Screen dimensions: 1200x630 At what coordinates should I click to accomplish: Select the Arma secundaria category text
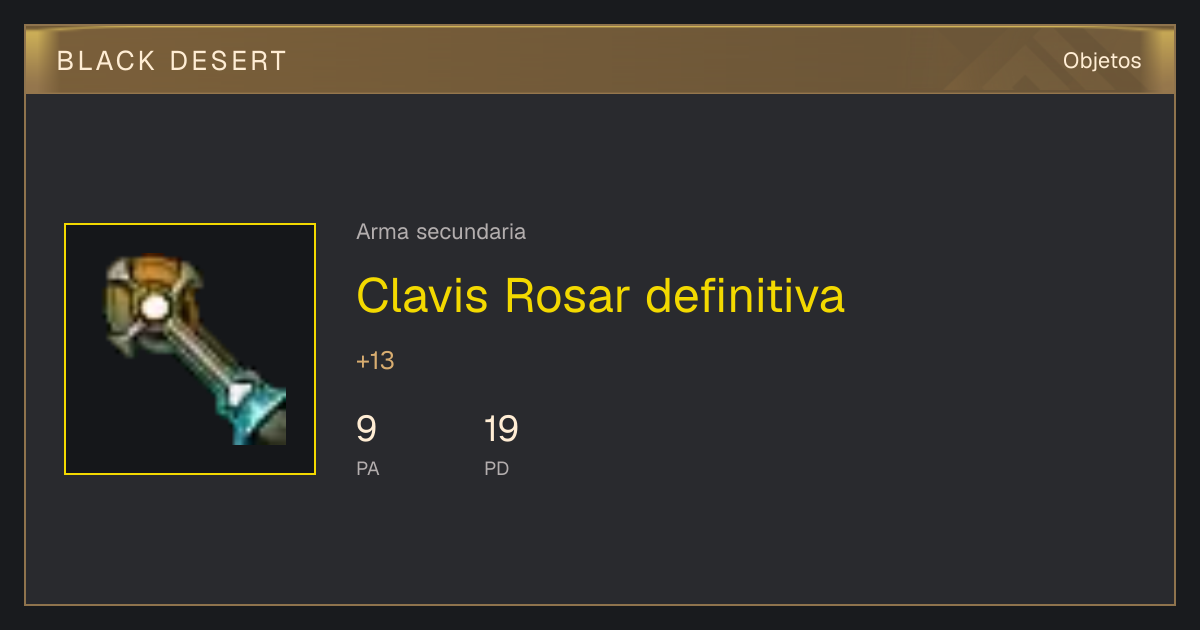click(441, 232)
